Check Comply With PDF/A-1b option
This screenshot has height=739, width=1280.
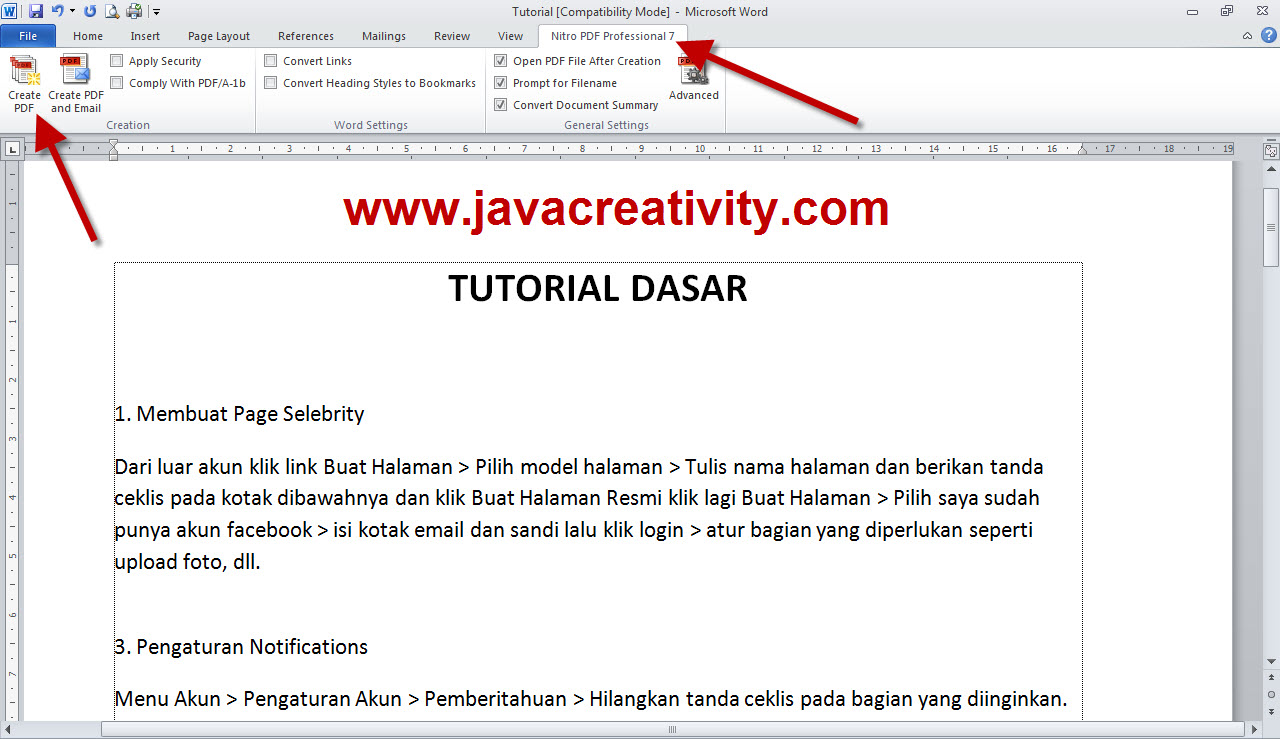click(117, 83)
